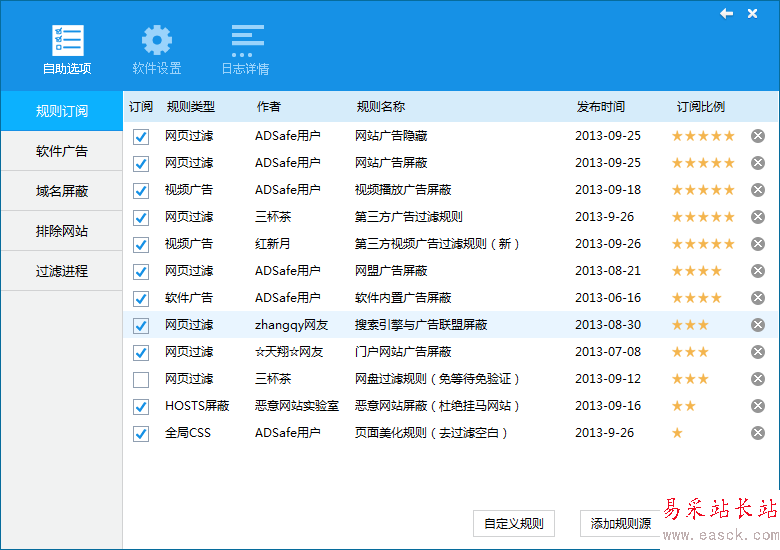The image size is (780, 550).
Task: Open the 域名屏蔽 sidebar tab
Action: (62, 191)
